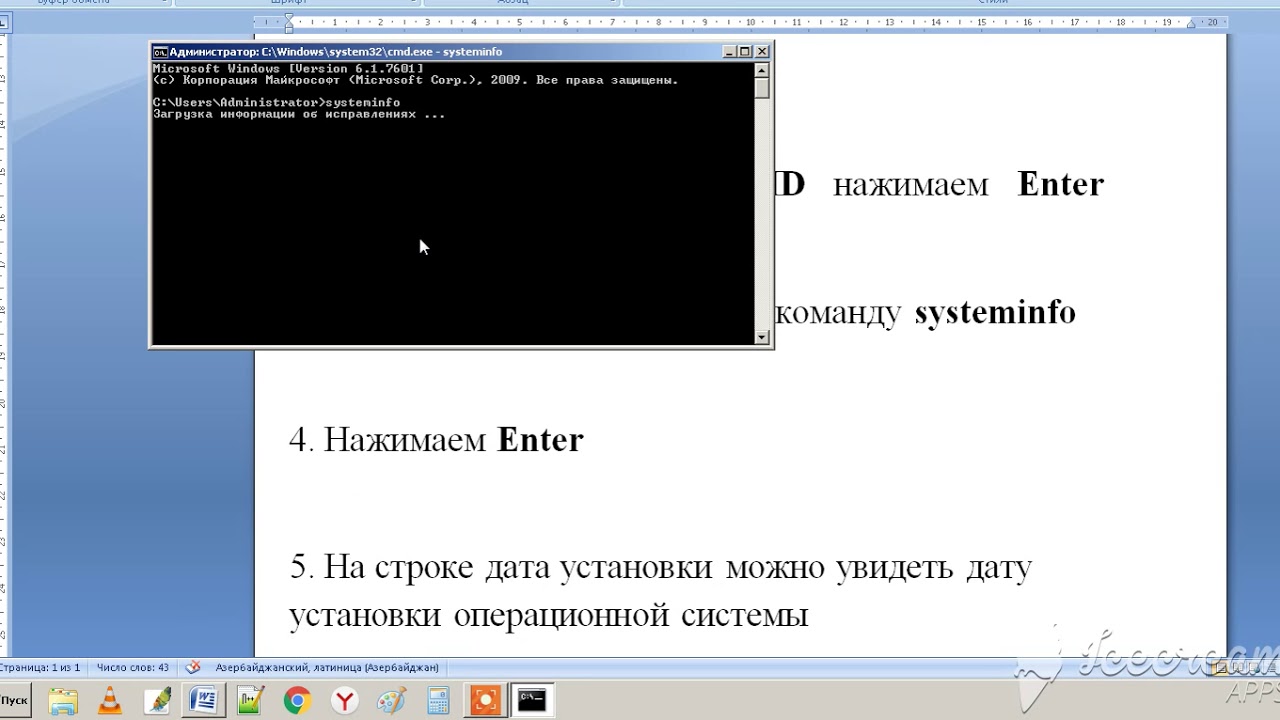Click 'команду' in the Word document
Image resolution: width=1280 pixels, height=720 pixels.
[x=838, y=313]
